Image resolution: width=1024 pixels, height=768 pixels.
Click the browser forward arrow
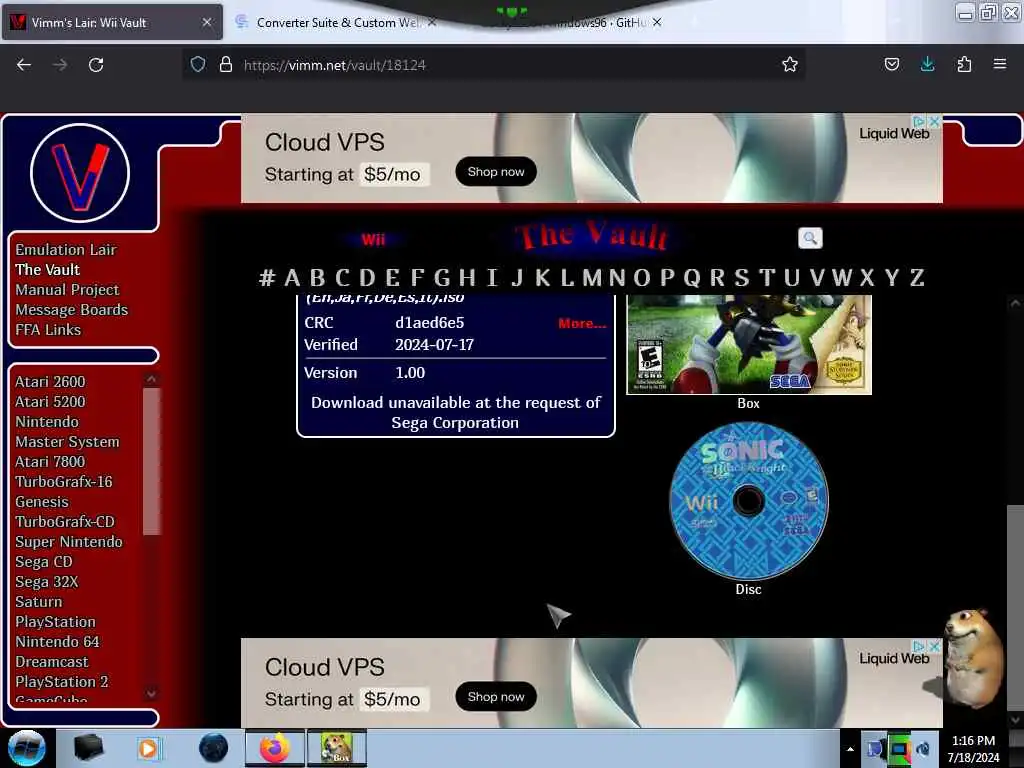pos(60,65)
